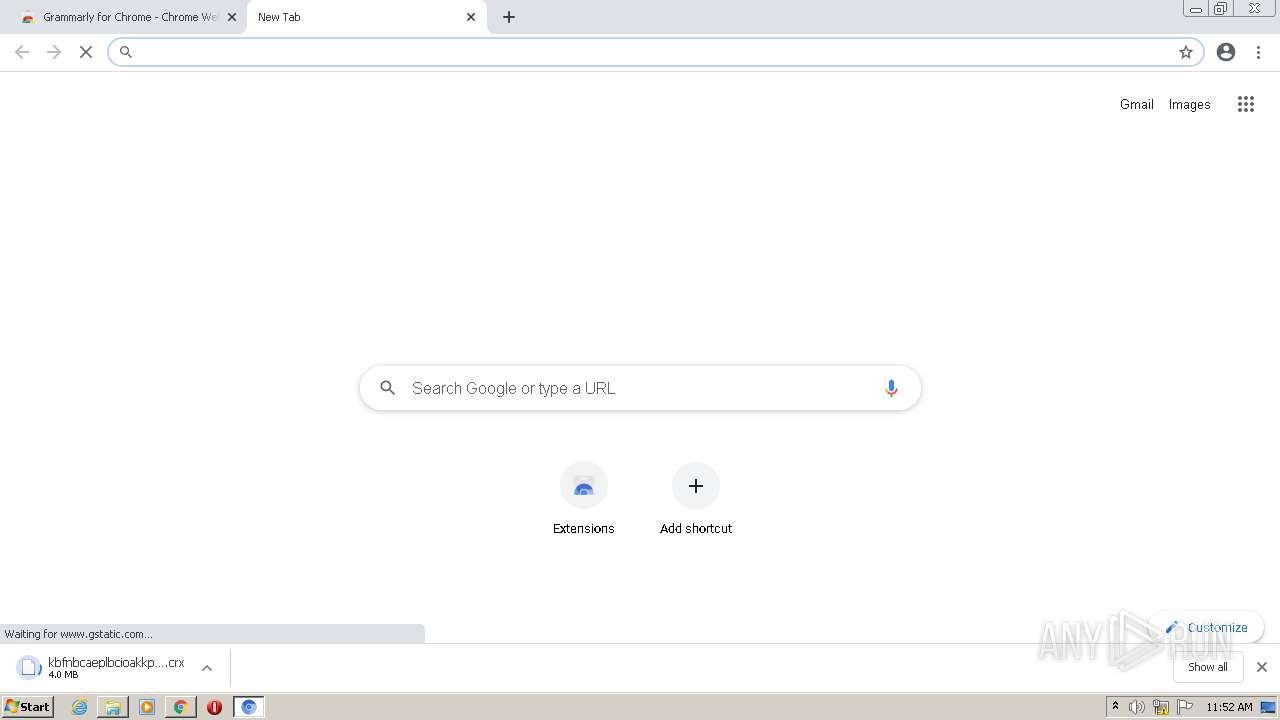Customize this new tab page
This screenshot has height=720, width=1280.
(x=1207, y=627)
